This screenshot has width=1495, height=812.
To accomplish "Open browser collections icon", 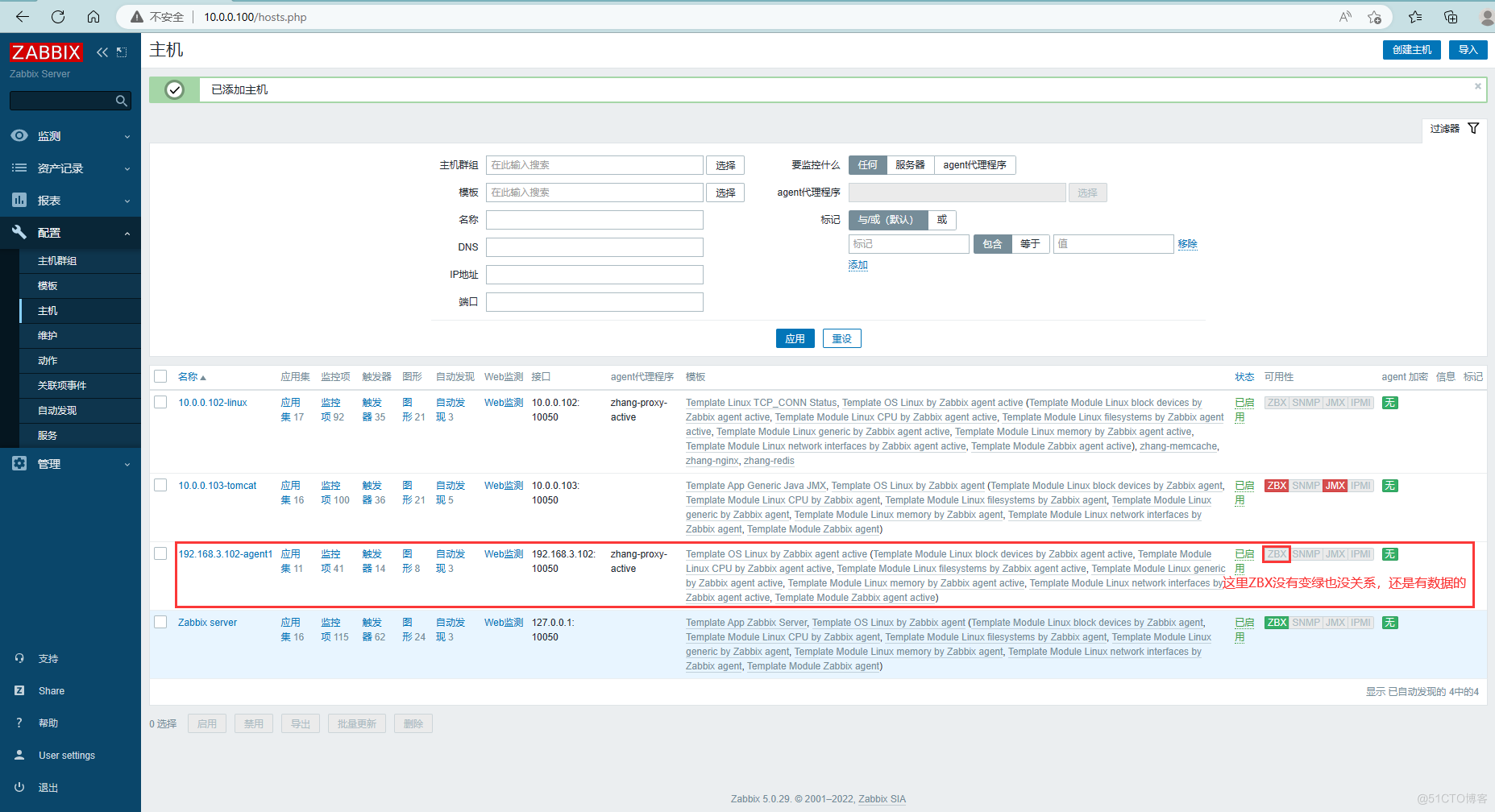I will click(x=1451, y=17).
